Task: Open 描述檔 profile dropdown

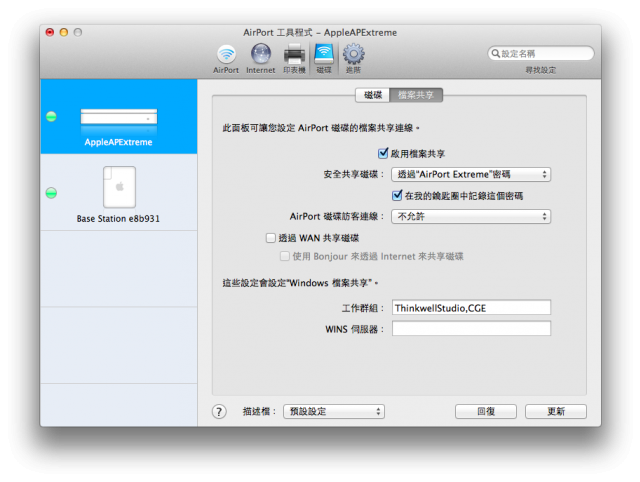Action: [334, 411]
